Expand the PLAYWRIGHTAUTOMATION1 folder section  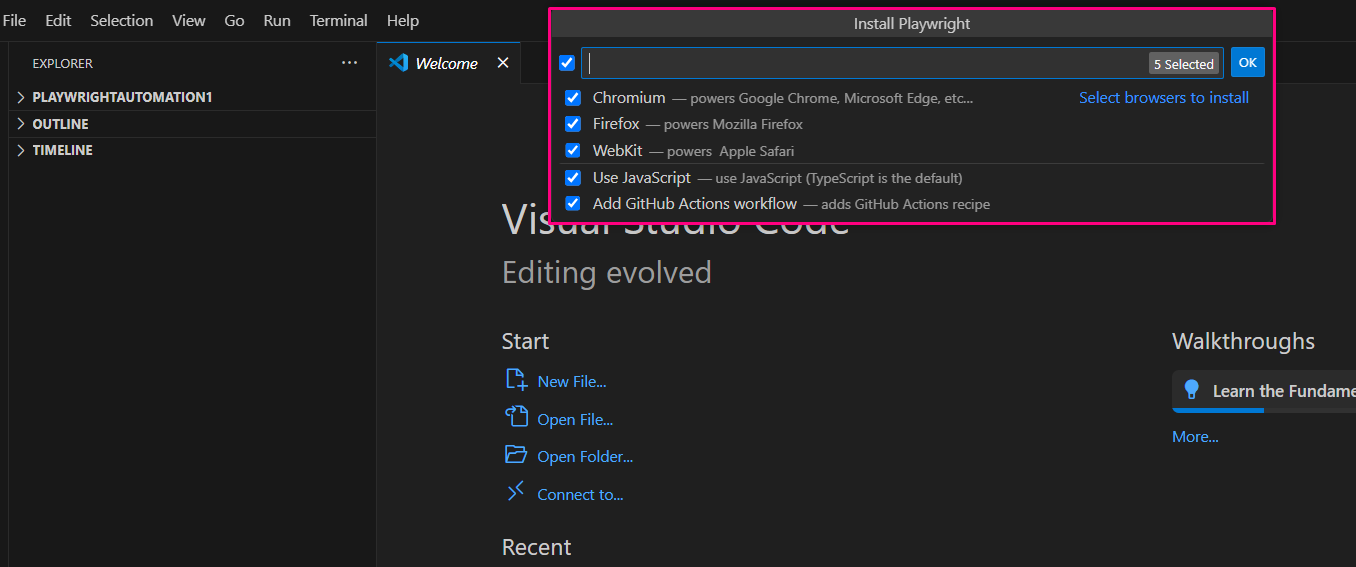(x=192, y=97)
